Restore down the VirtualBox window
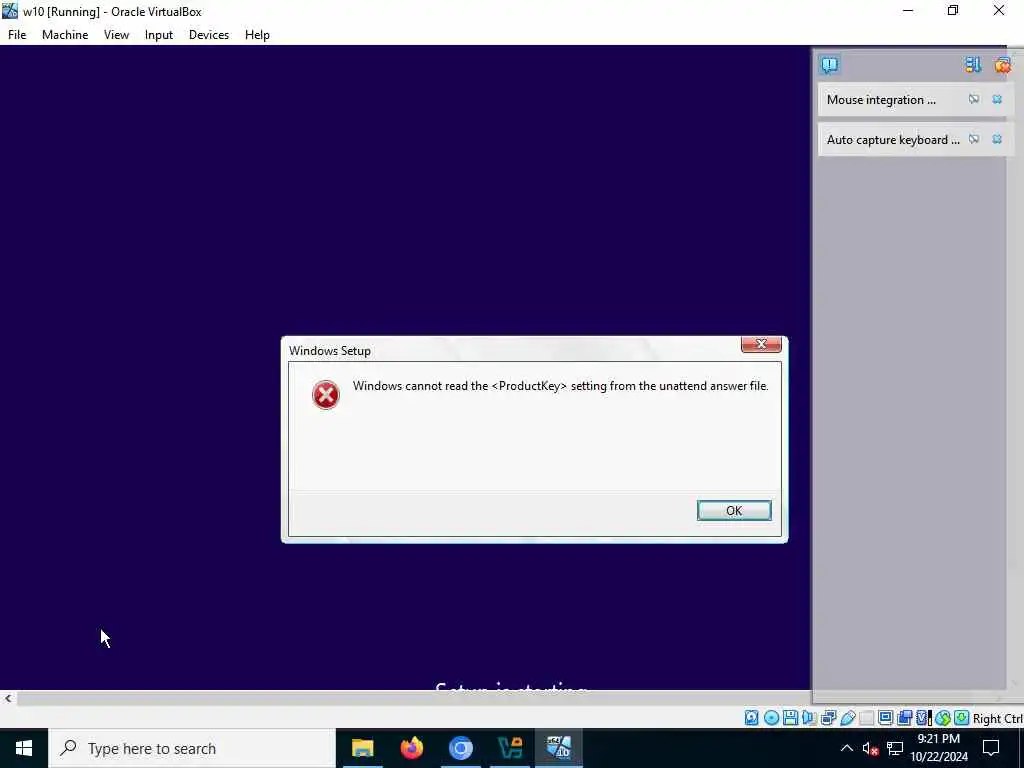The image size is (1024, 768). pos(953,10)
